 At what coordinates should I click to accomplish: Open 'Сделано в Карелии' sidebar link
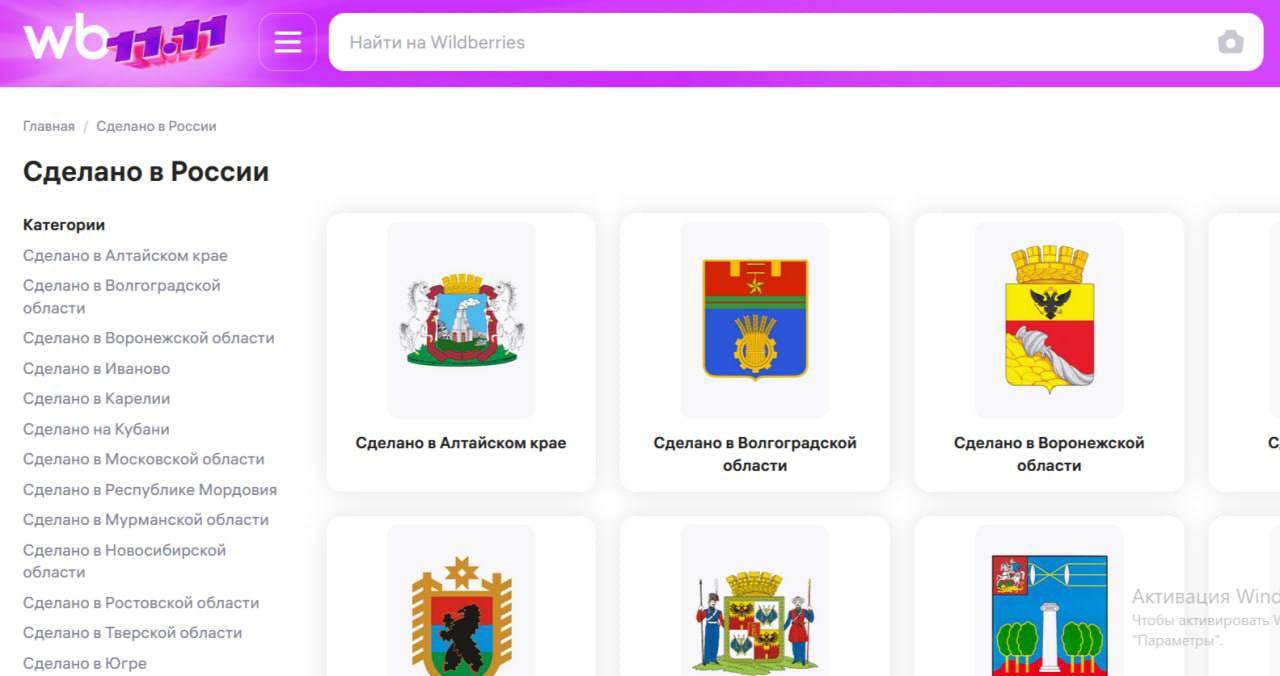pyautogui.click(x=96, y=399)
